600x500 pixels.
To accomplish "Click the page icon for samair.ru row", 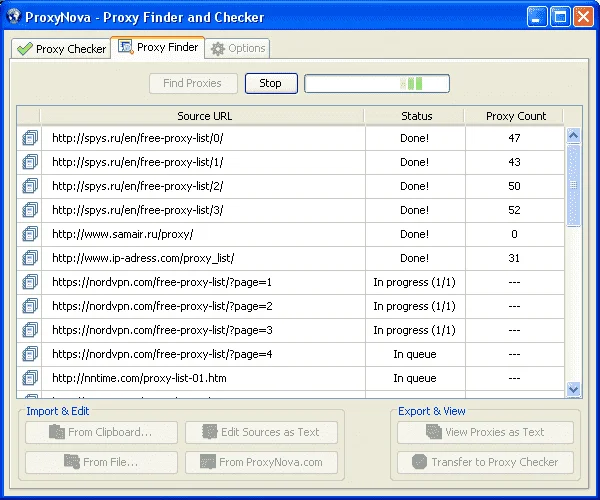I will 30,234.
